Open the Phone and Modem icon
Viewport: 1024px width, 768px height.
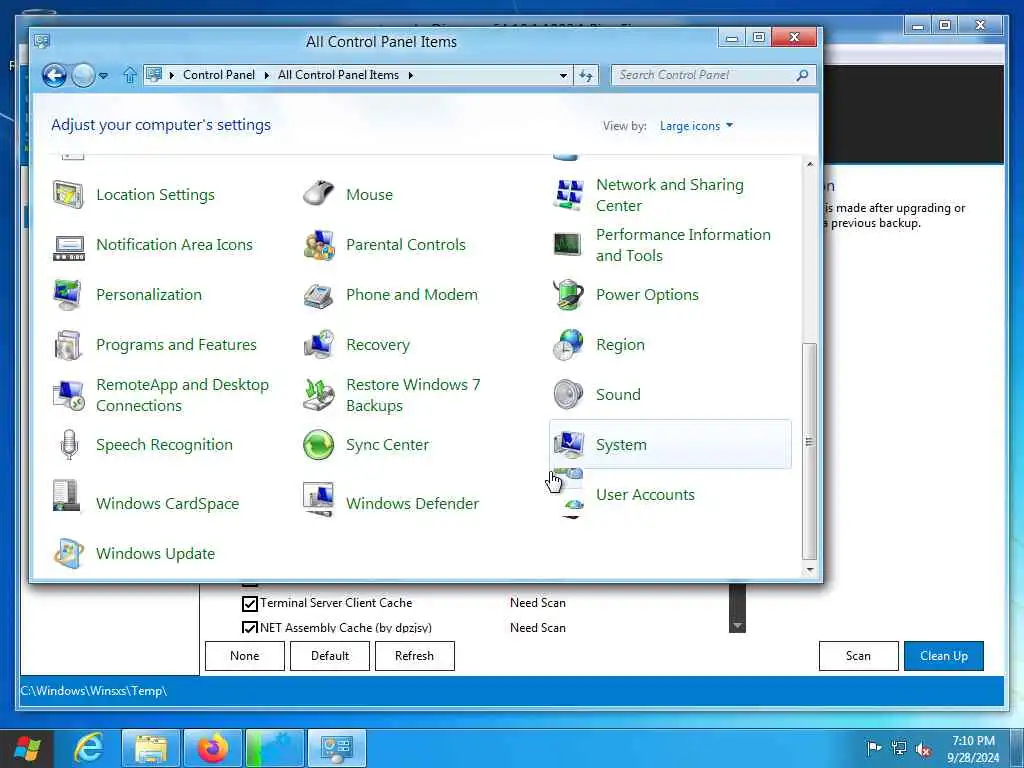click(x=318, y=295)
